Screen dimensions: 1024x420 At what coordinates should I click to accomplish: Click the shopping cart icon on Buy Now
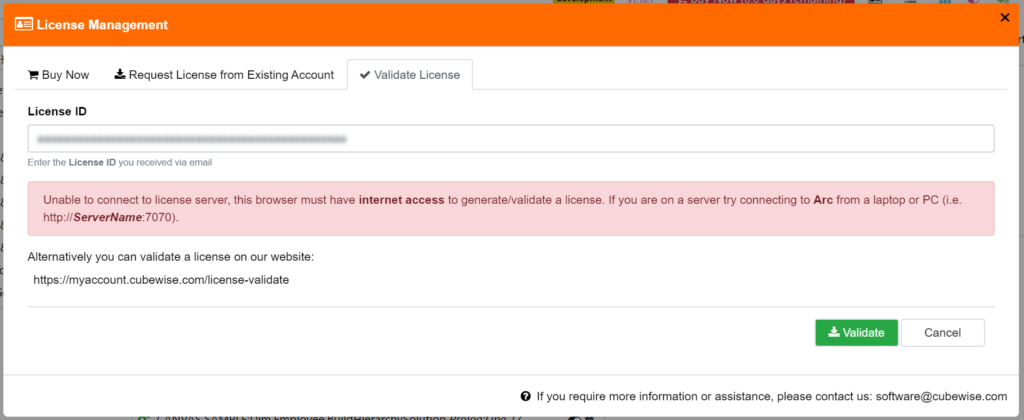(x=33, y=75)
